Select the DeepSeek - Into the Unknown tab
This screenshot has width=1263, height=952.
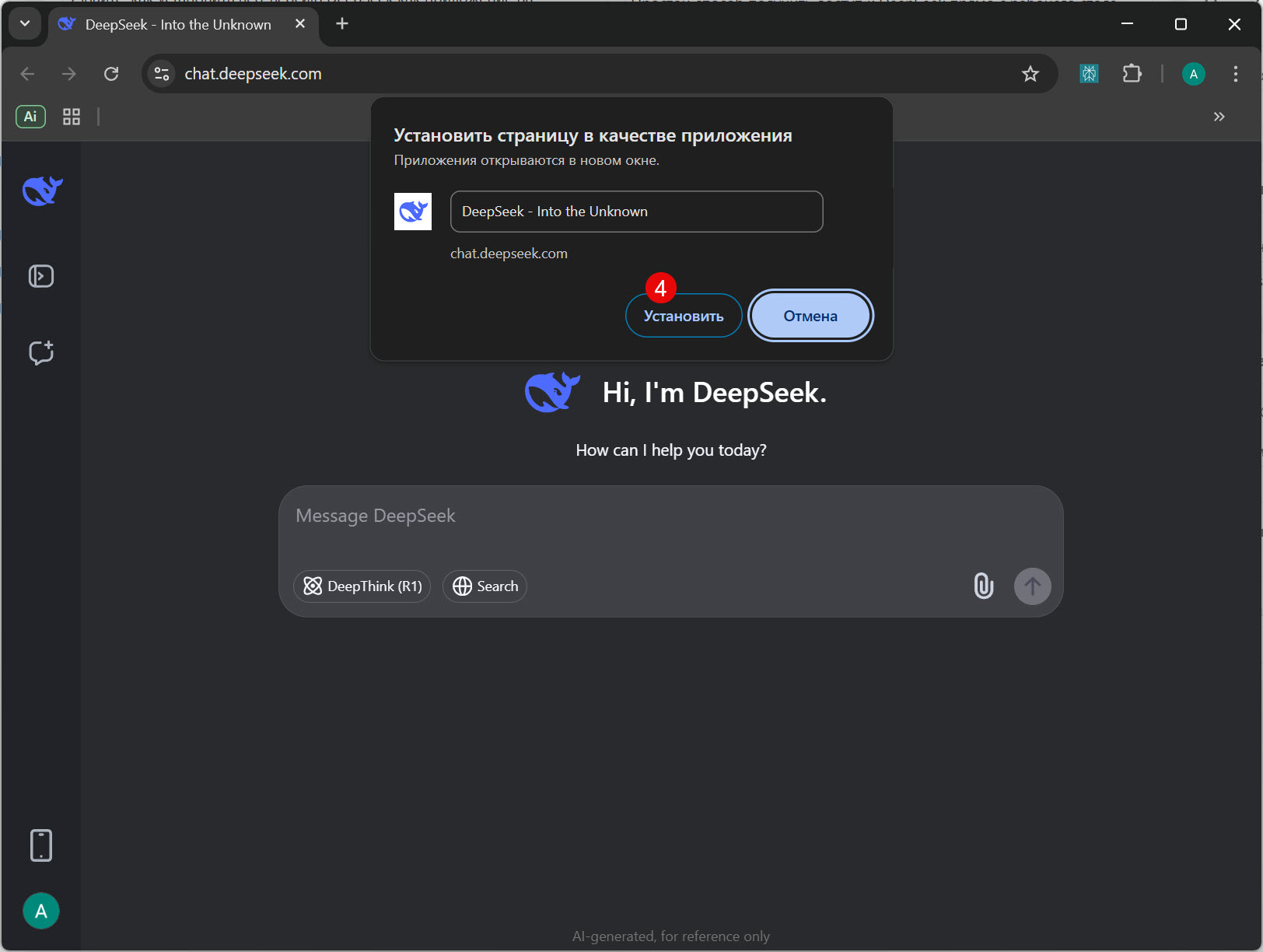pos(178,25)
